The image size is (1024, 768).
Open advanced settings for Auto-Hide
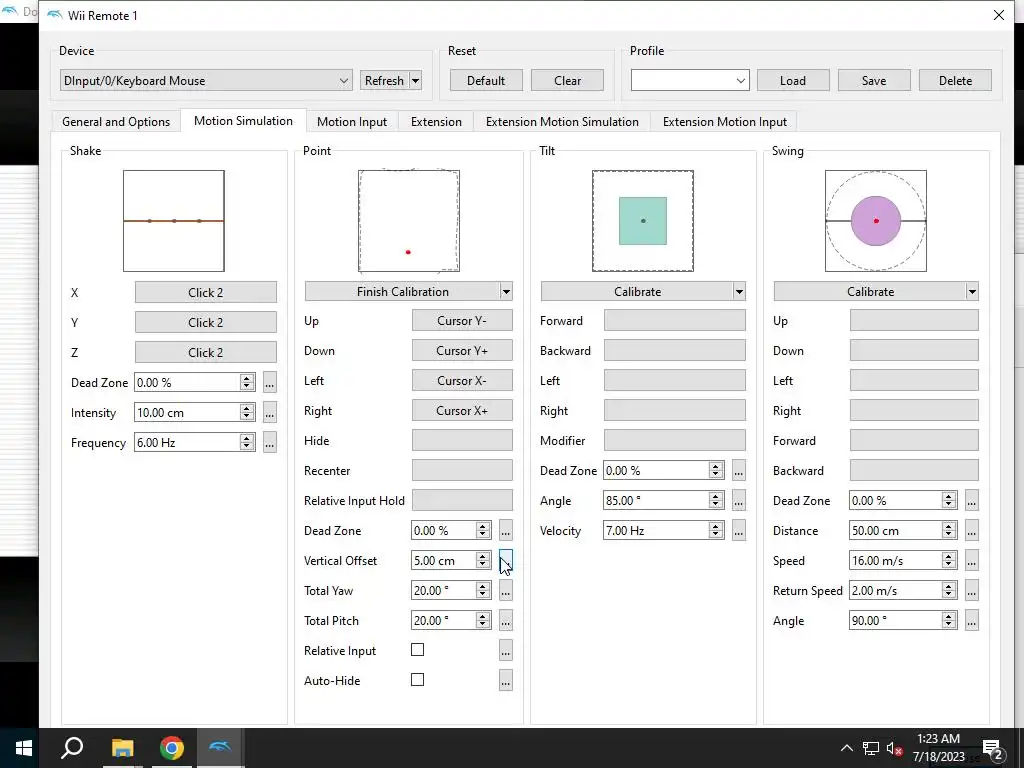(x=505, y=681)
